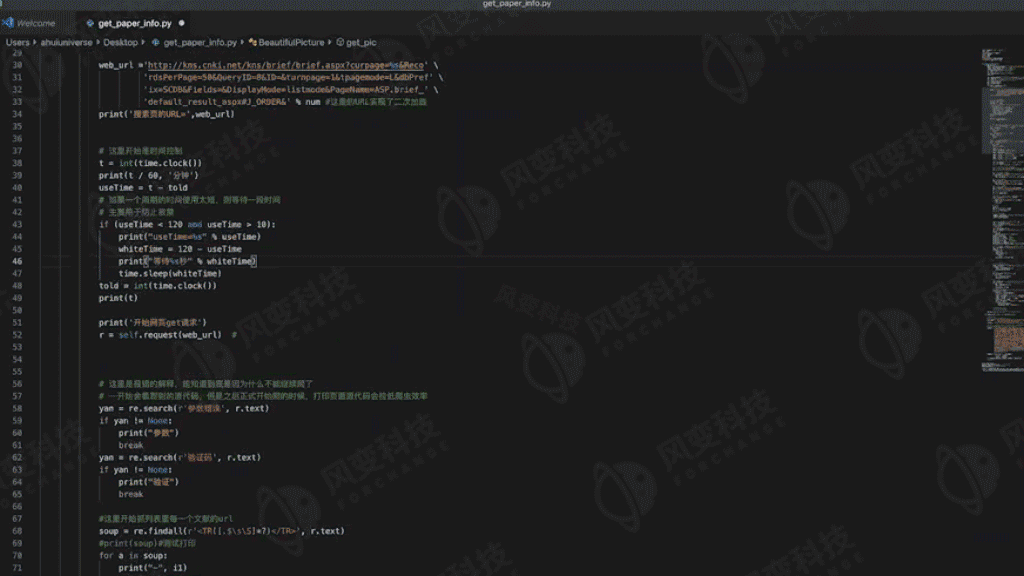This screenshot has width=1024, height=576.
Task: Open the BeautifulPicture class breadcrumb
Action: coord(291,42)
